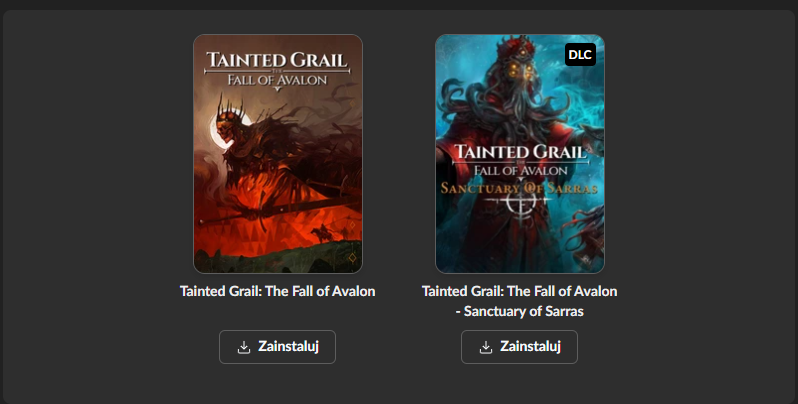Open the "- Sanctuary of Sarras" title line

520,311
